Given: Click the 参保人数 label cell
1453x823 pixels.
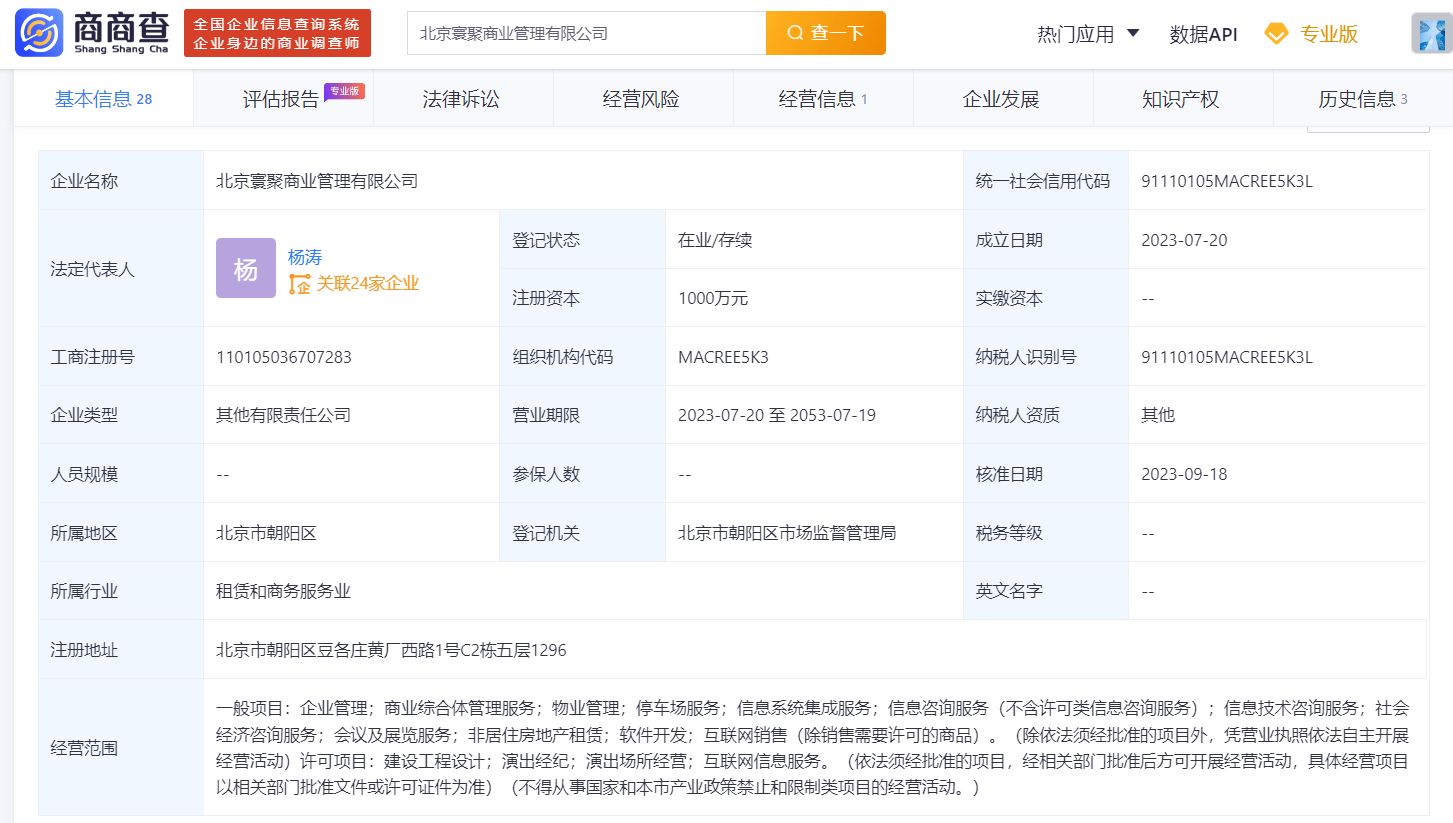Looking at the screenshot, I should pos(582,474).
